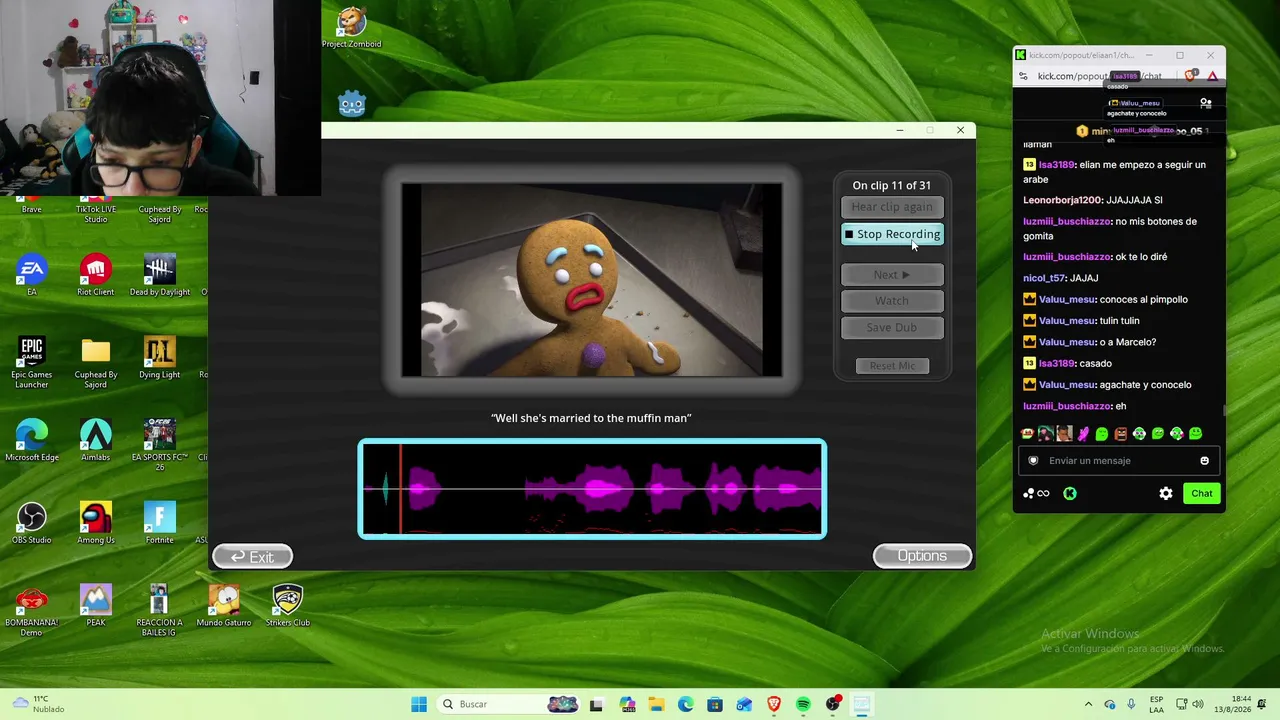Image resolution: width=1280 pixels, height=720 pixels.
Task: Open Dead by Daylight shortcut
Action: 160,275
